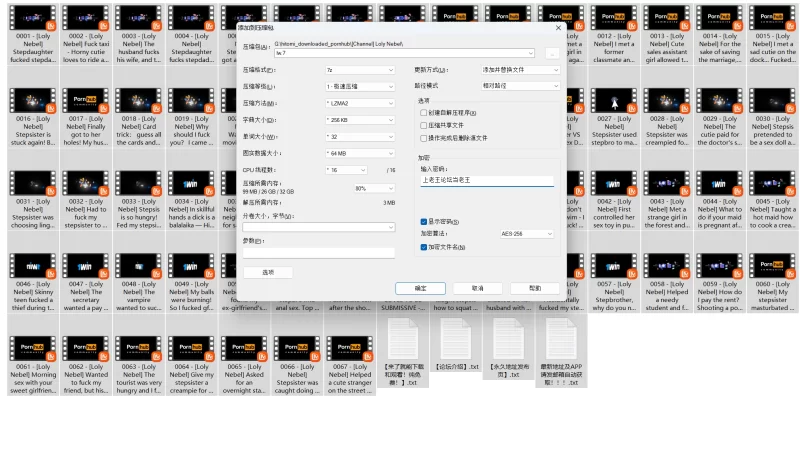Enable 创建自解压程序 checkbox
Image resolution: width=800 pixels, height=469 pixels.
pyautogui.click(x=423, y=113)
